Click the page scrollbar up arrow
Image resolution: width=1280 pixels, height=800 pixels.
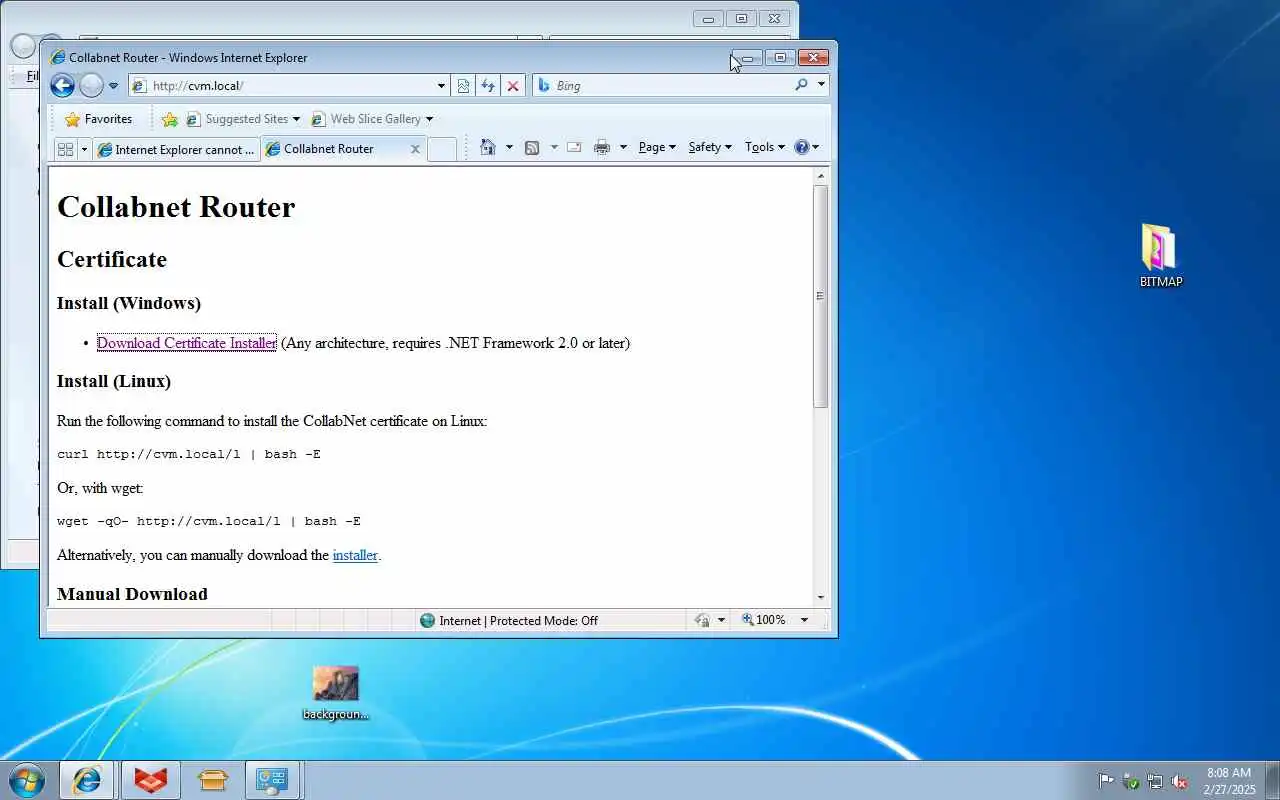tap(821, 176)
